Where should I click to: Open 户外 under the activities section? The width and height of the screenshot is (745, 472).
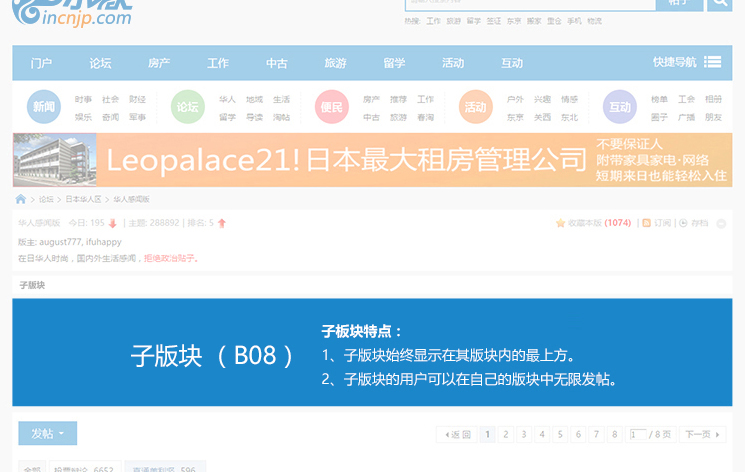point(515,99)
